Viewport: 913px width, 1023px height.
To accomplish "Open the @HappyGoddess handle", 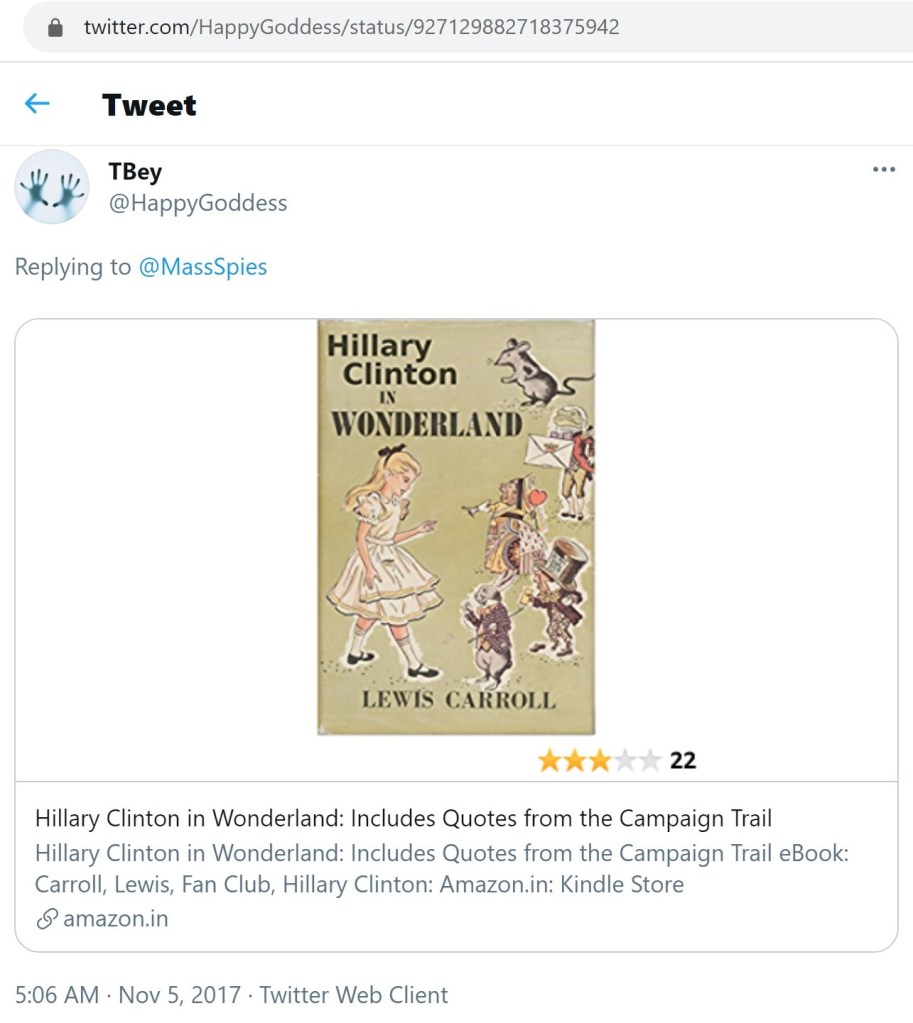I will point(198,203).
